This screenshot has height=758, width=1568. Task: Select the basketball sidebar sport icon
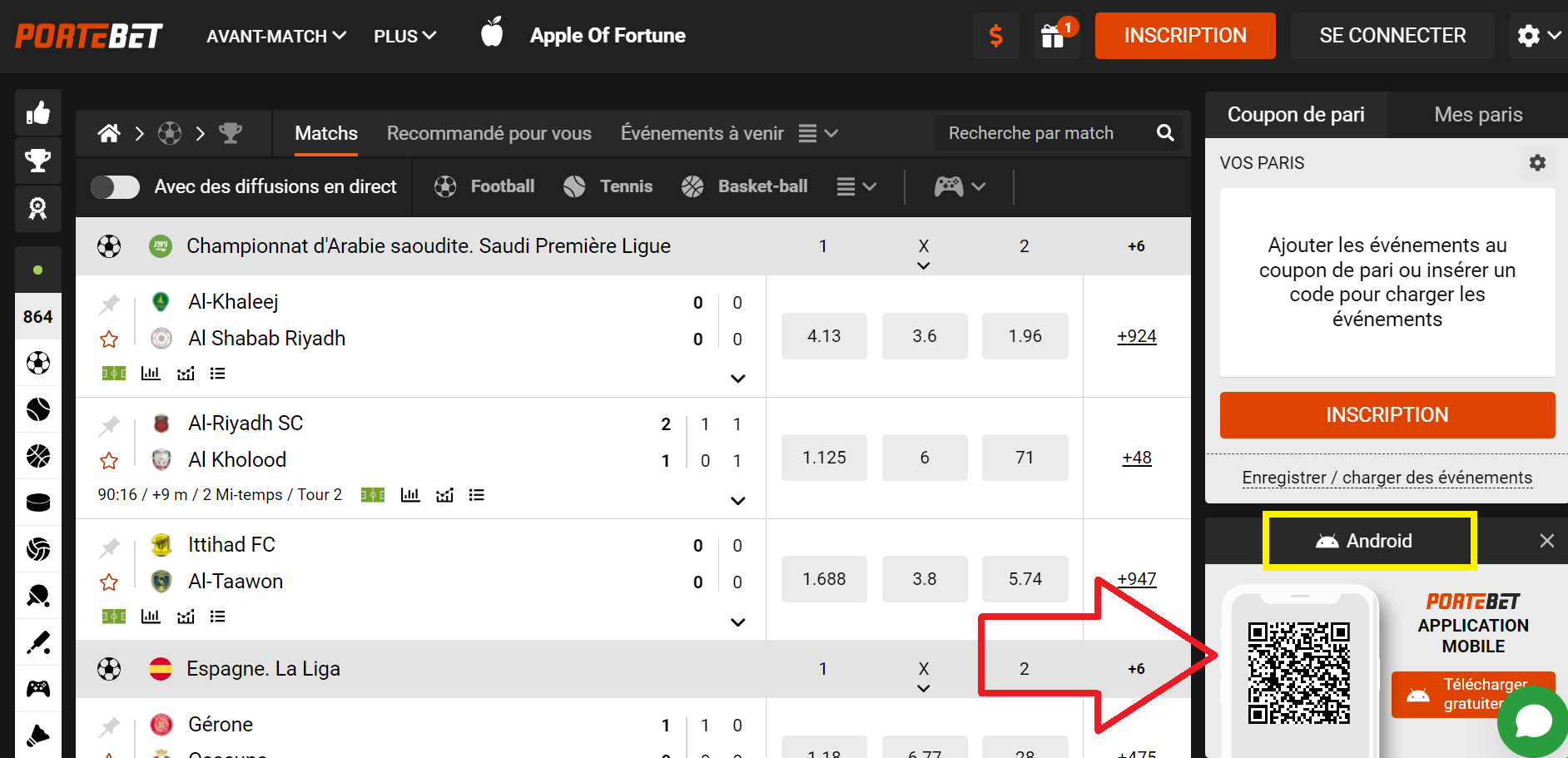[x=38, y=456]
